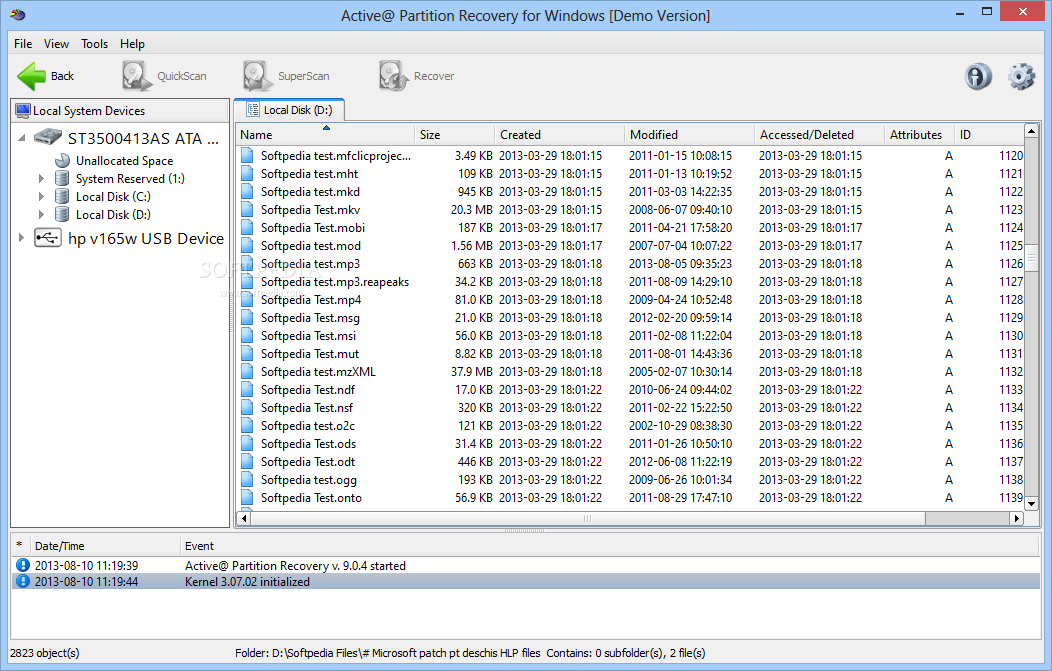This screenshot has height=671, width=1052.
Task: Click the file icon of Softpedia test.mht
Action: point(247,174)
